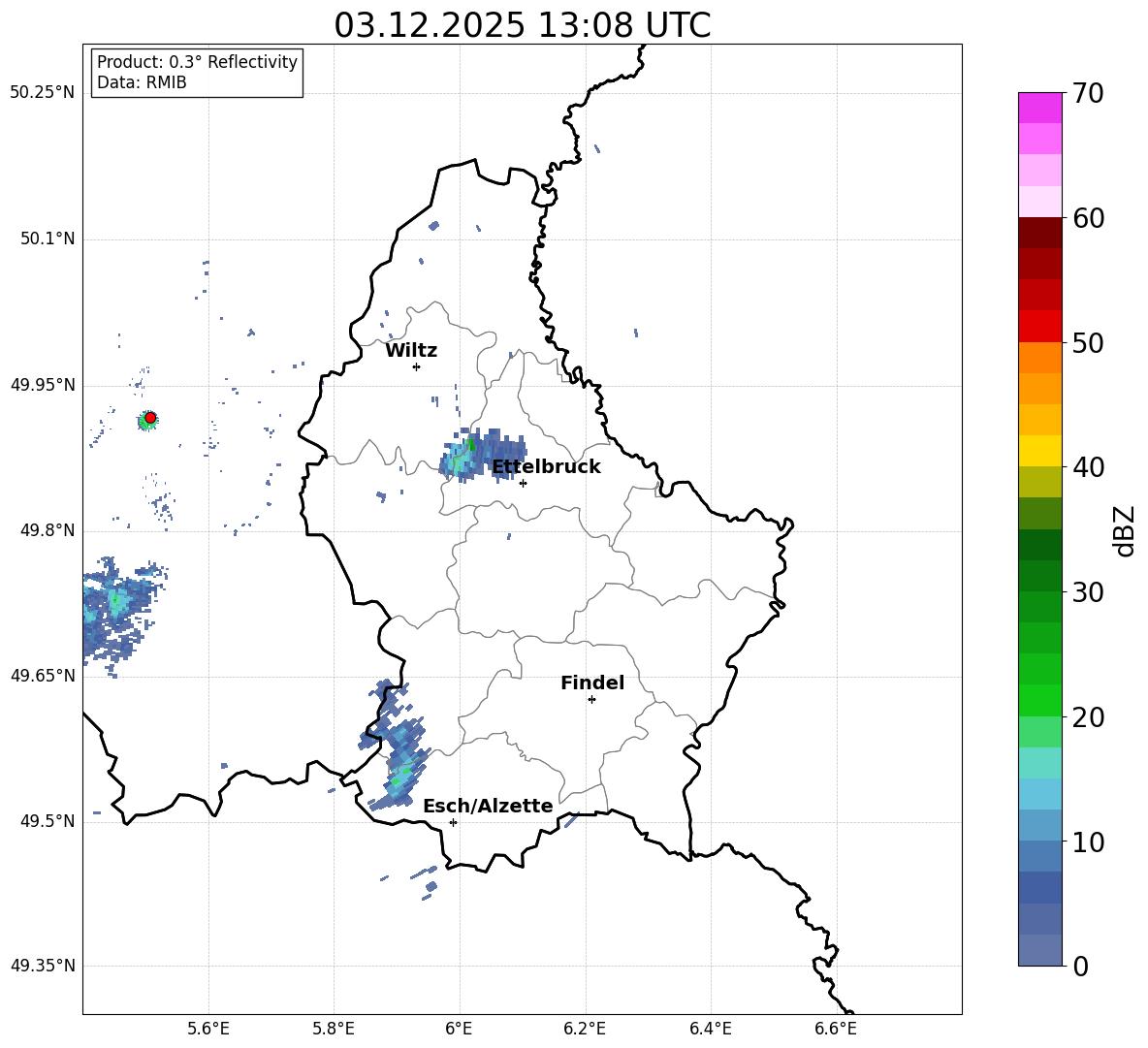This screenshot has width=1148, height=1048.
Task: Click the 5.8°E longitude label
Action: point(334,1029)
